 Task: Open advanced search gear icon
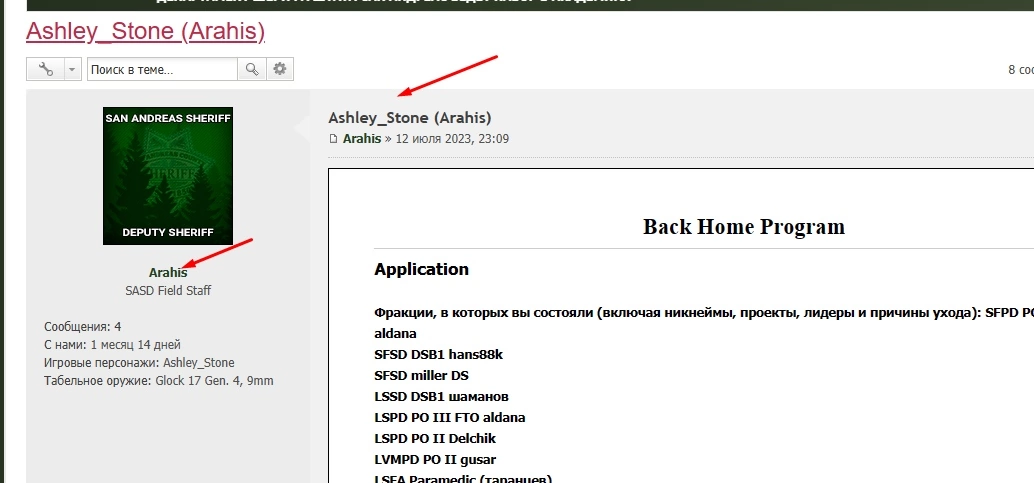pyautogui.click(x=280, y=69)
